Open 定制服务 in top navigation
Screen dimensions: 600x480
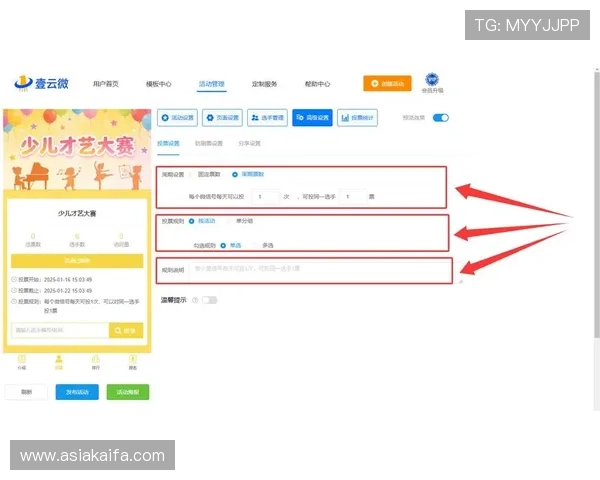(x=264, y=84)
